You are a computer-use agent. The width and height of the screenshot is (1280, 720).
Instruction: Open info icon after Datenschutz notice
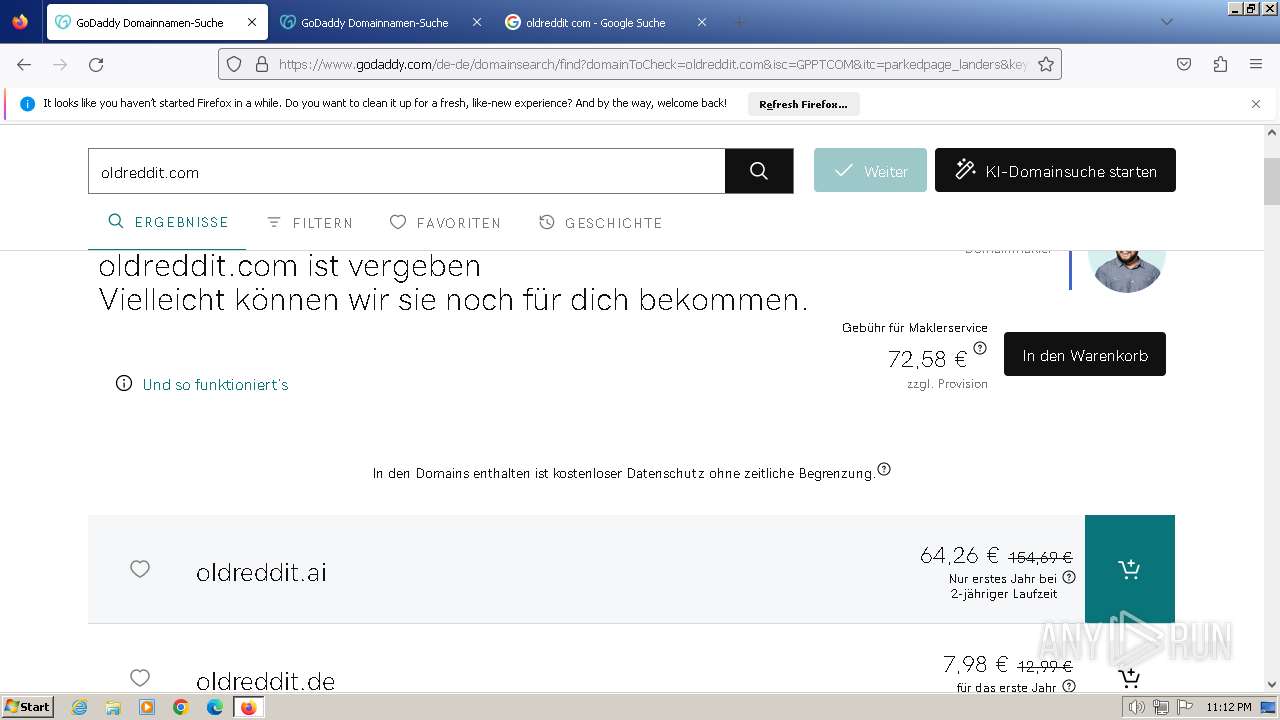(884, 469)
